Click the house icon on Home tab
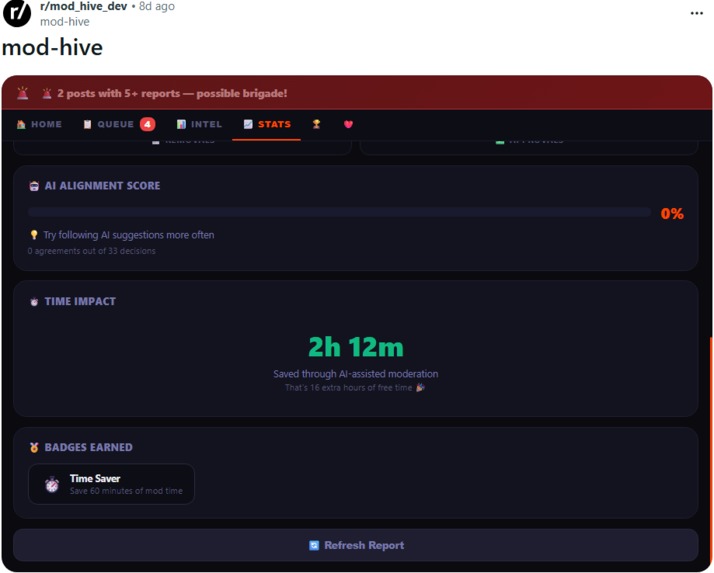This screenshot has width=714, height=573. [x=21, y=124]
